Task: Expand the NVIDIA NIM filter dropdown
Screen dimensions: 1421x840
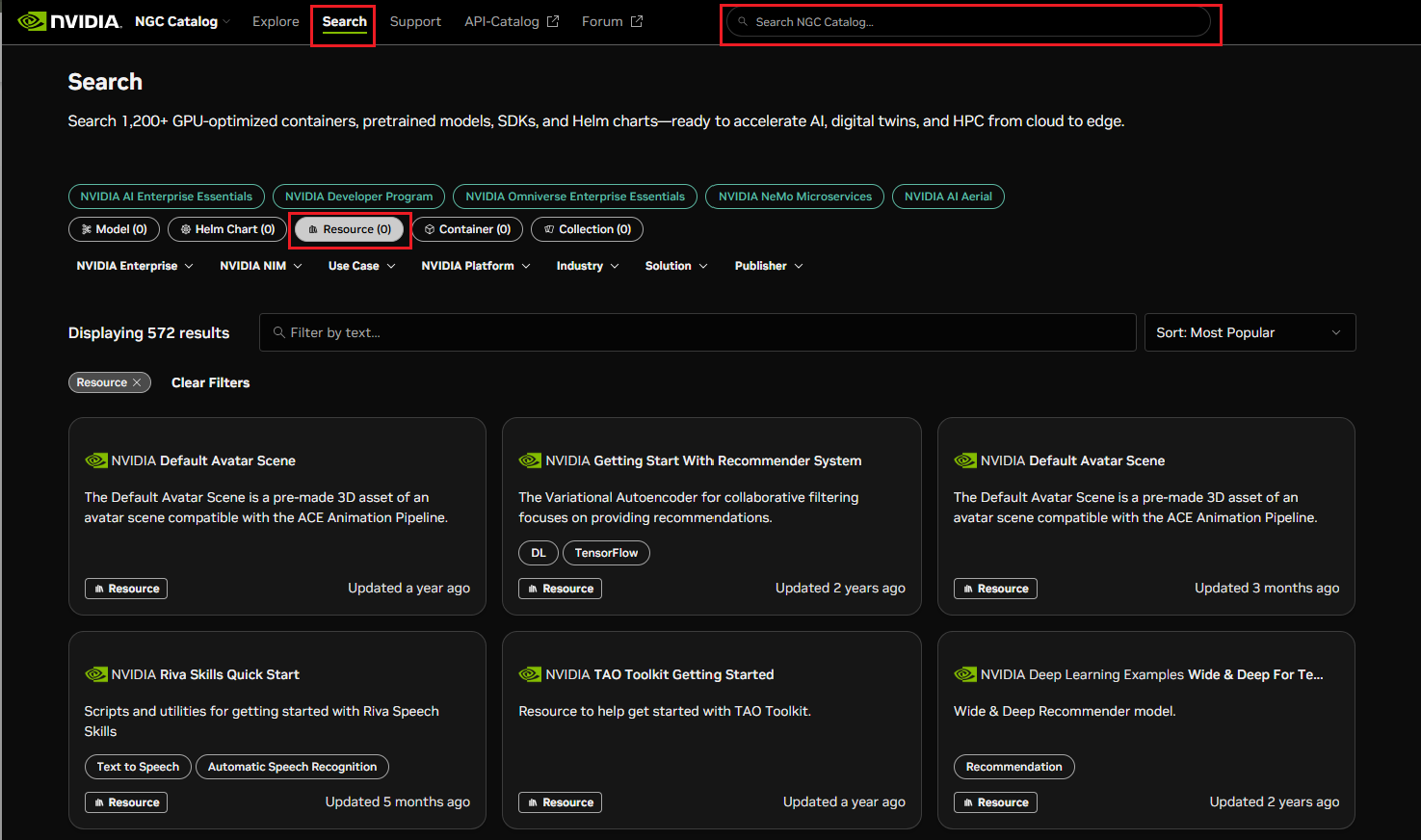Action: (261, 266)
